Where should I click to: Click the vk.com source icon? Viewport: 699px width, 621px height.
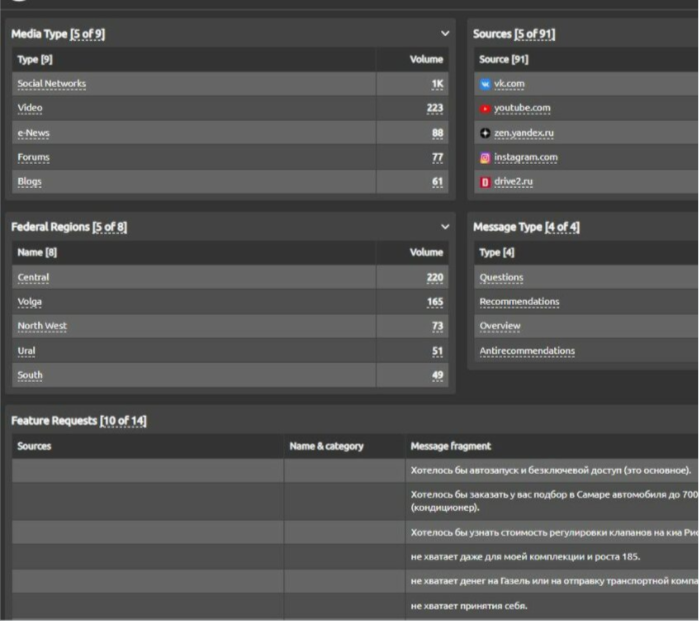(x=485, y=84)
